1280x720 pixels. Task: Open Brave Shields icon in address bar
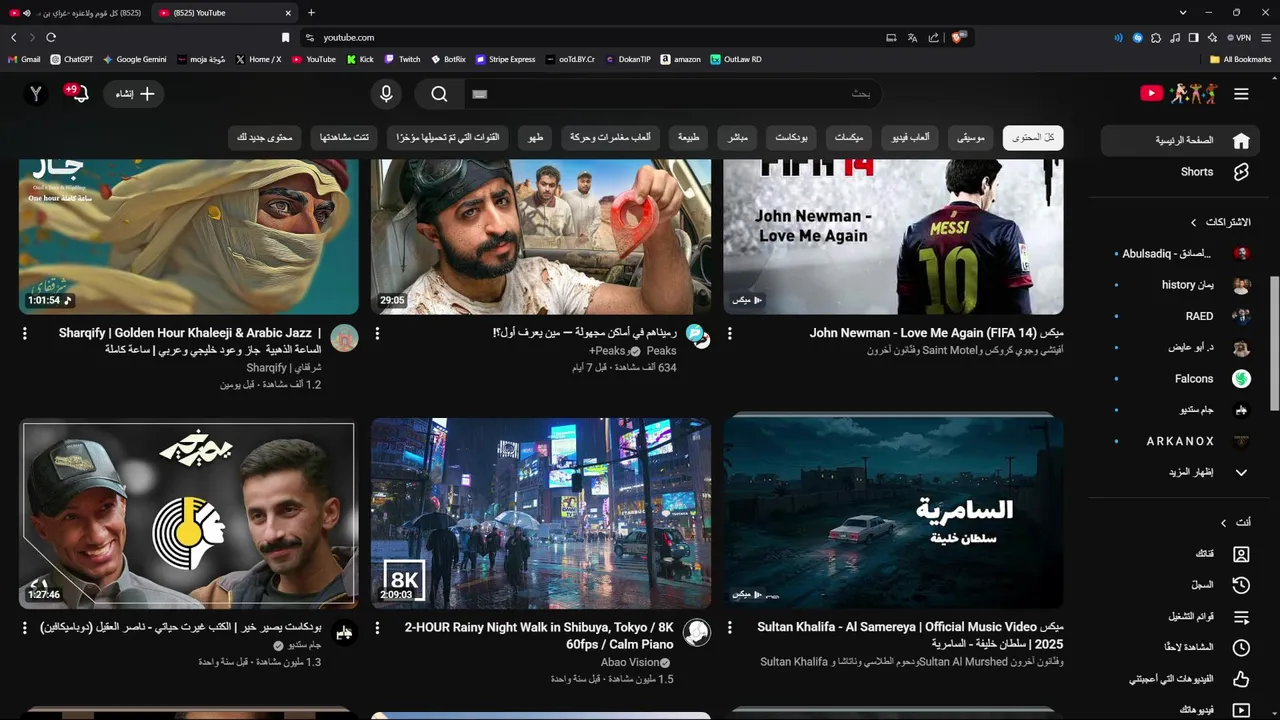click(958, 37)
